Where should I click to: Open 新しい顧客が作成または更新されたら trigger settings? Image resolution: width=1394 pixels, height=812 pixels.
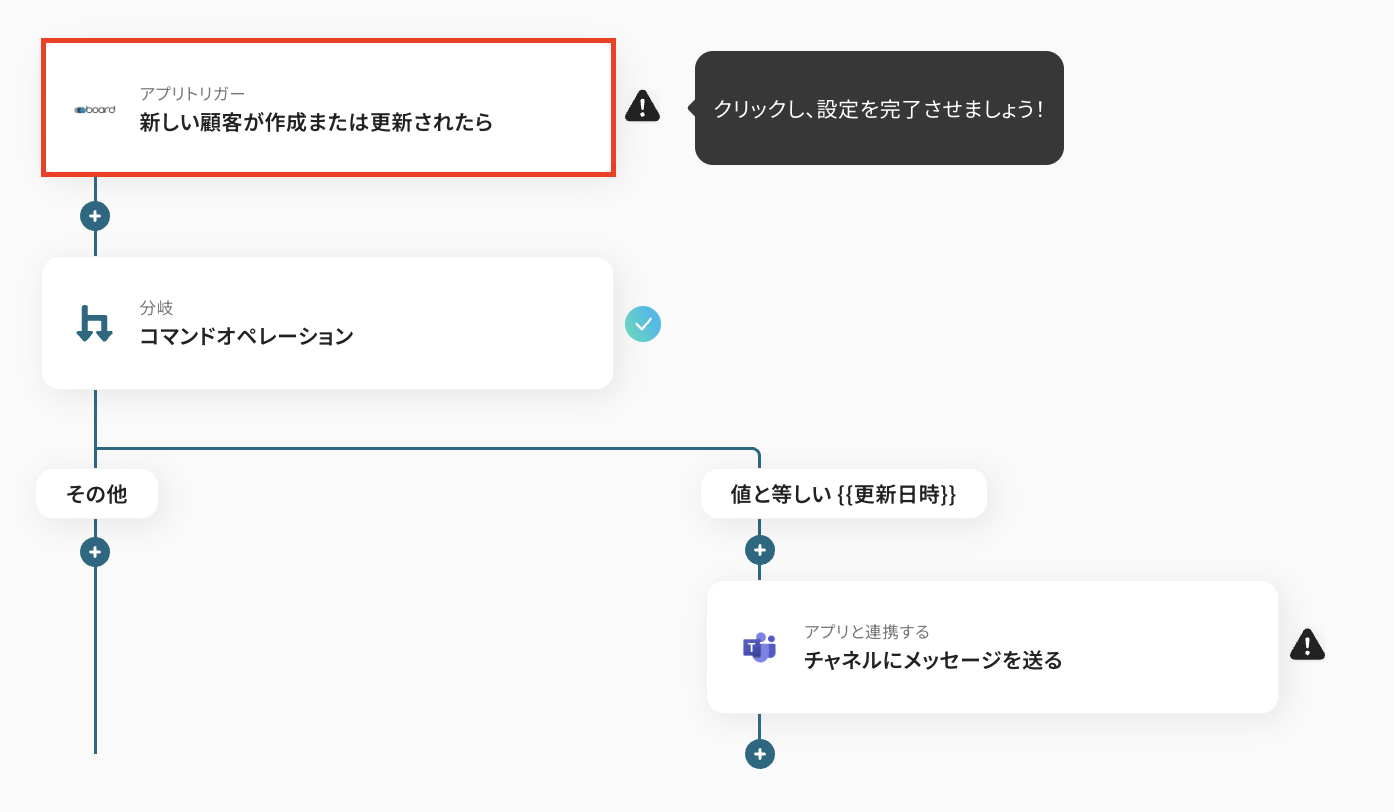(316, 123)
